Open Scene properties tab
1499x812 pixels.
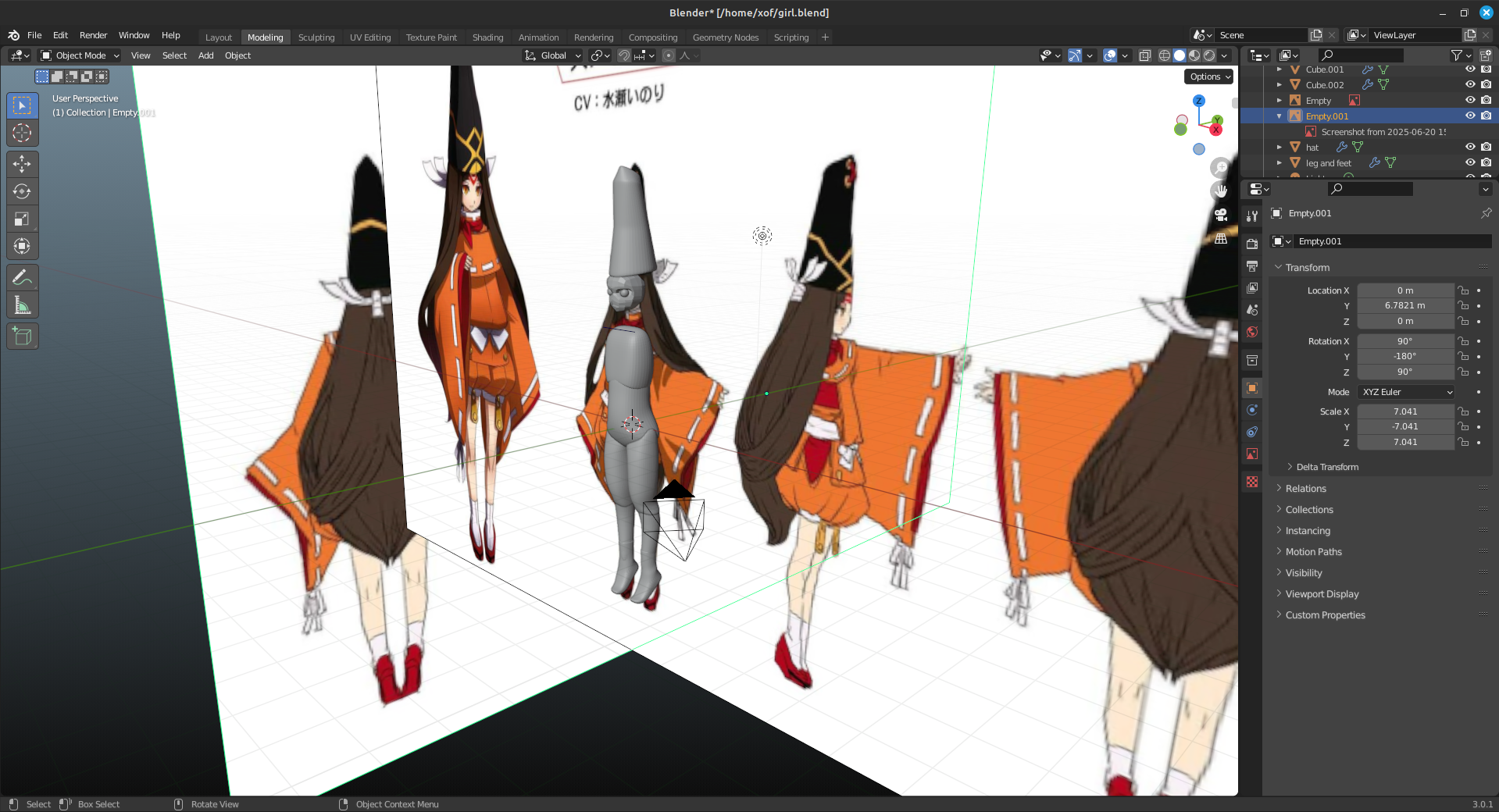pyautogui.click(x=1252, y=310)
